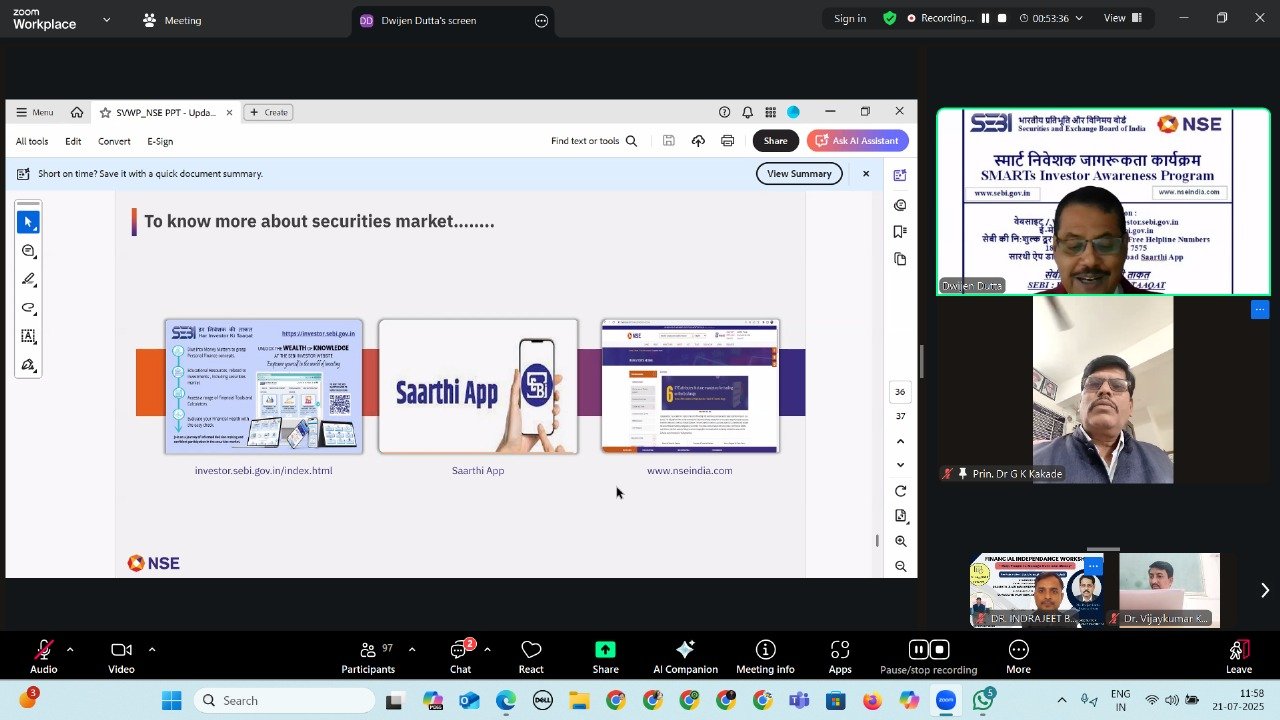This screenshot has width=1280, height=720.
Task: Expand the meeting timer dropdown arrow
Action: (1078, 18)
